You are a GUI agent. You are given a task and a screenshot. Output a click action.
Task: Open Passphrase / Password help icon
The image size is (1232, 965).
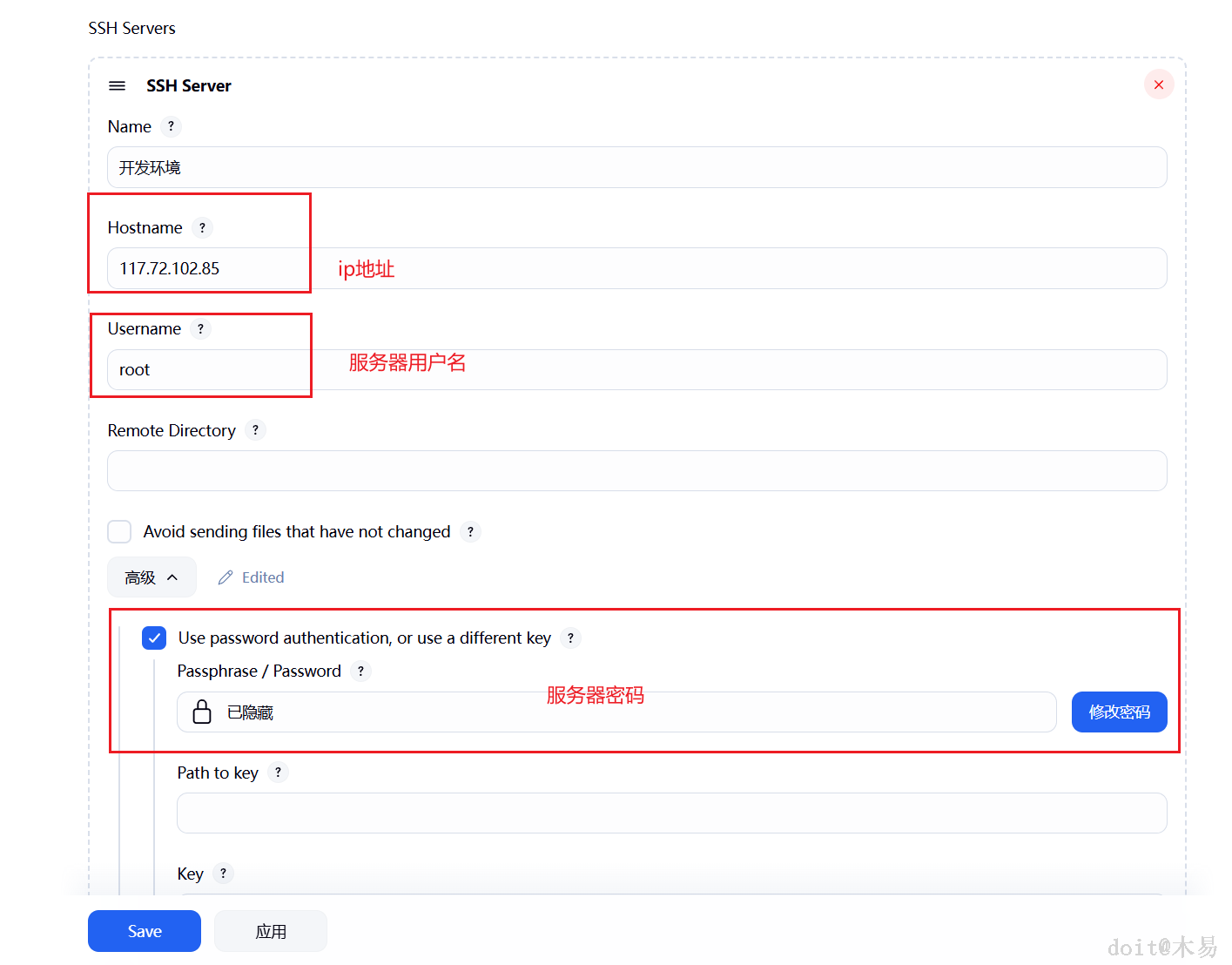(x=360, y=671)
